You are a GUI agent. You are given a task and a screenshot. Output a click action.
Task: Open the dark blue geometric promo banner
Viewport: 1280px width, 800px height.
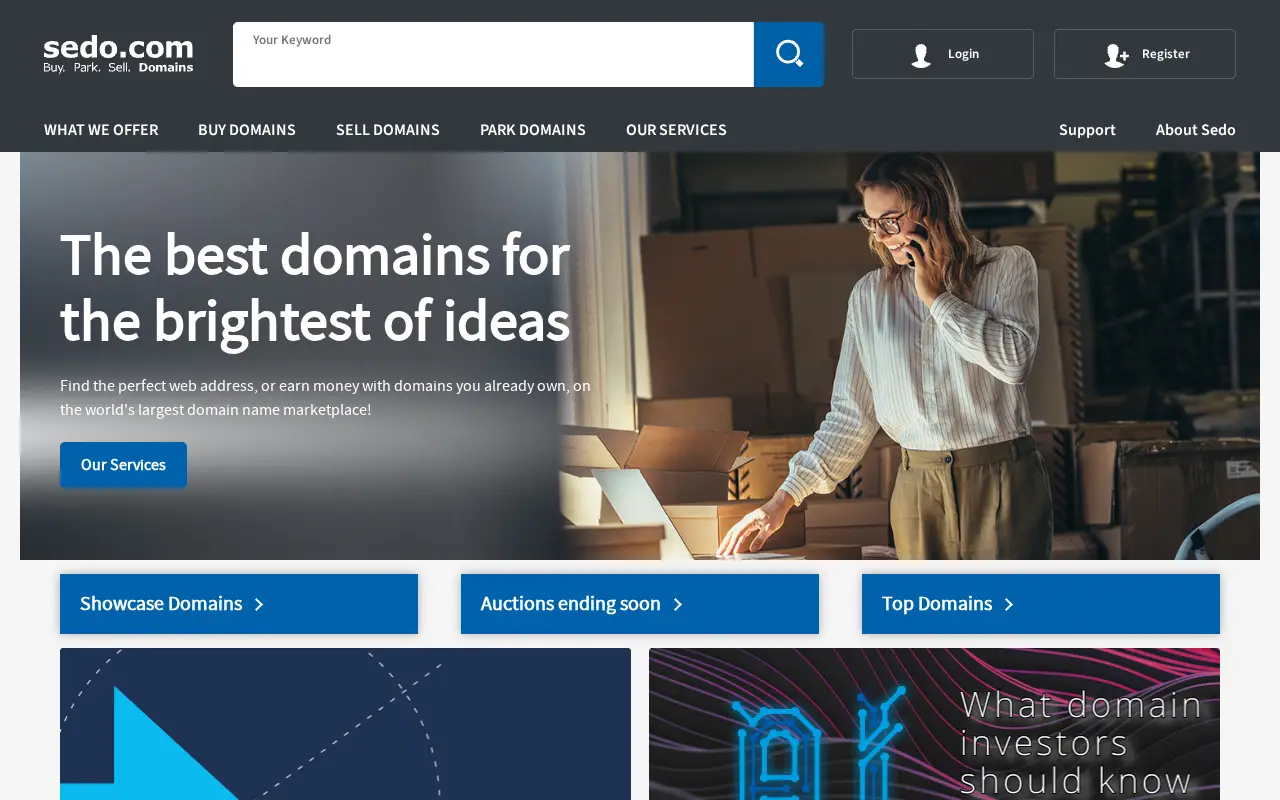click(x=345, y=724)
